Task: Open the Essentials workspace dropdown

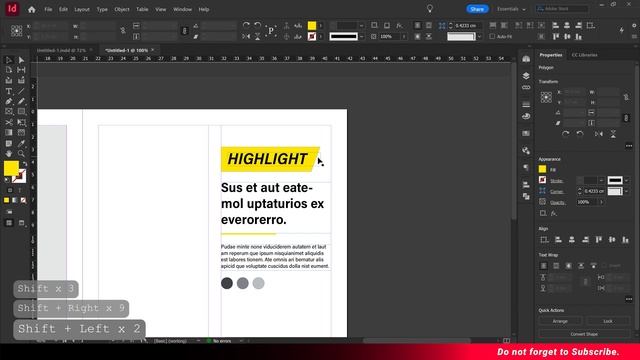Action: [x=511, y=9]
